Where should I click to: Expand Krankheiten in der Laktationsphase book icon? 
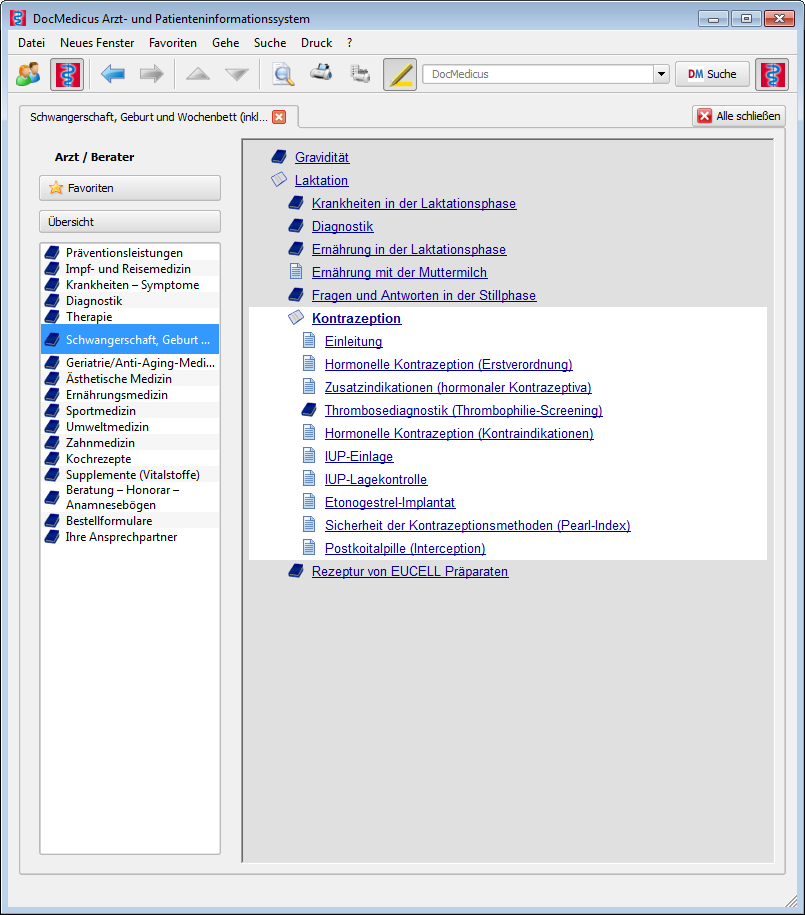296,202
